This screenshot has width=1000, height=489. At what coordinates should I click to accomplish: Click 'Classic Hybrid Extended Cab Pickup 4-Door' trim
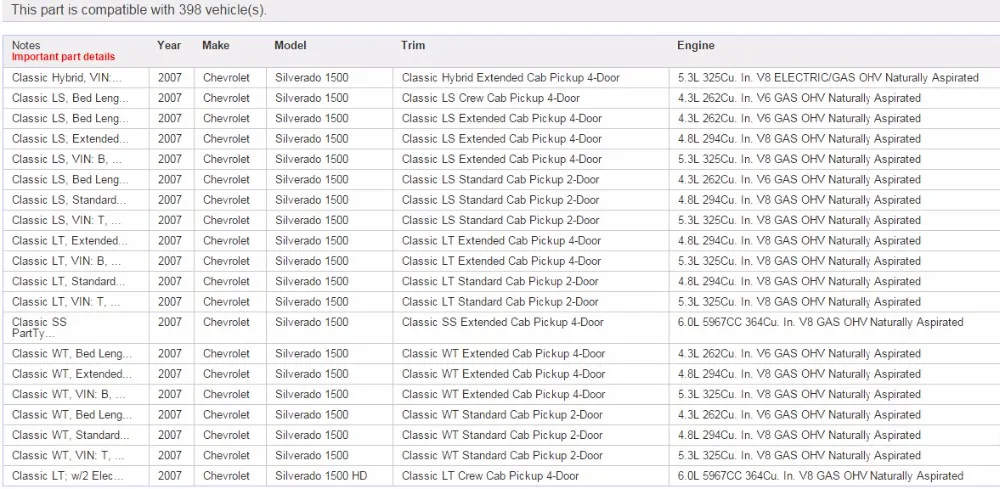point(510,78)
